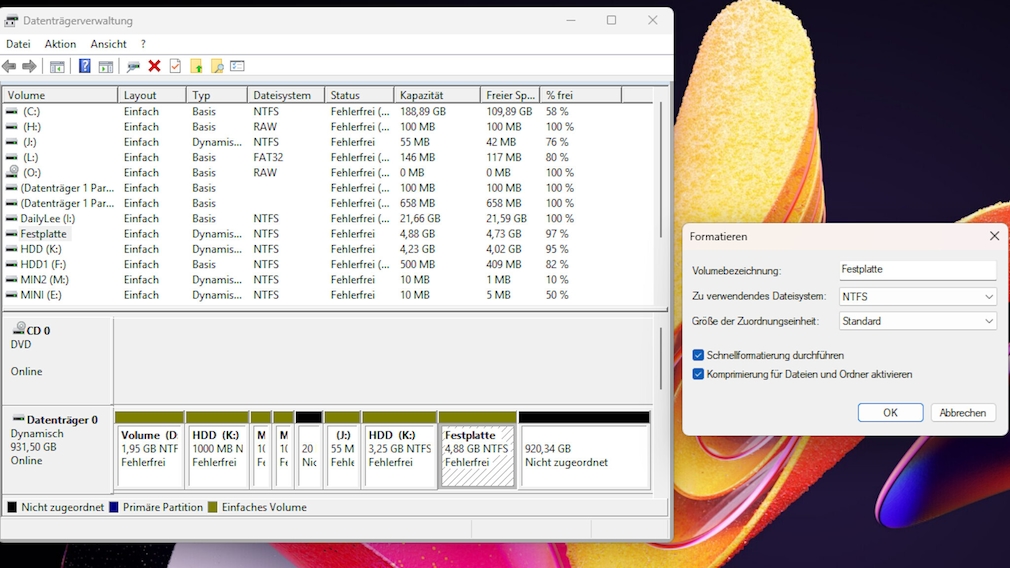This screenshot has width=1010, height=568.
Task: Expand the Größe der Zuordnungseinheit dropdown
Action: click(917, 321)
